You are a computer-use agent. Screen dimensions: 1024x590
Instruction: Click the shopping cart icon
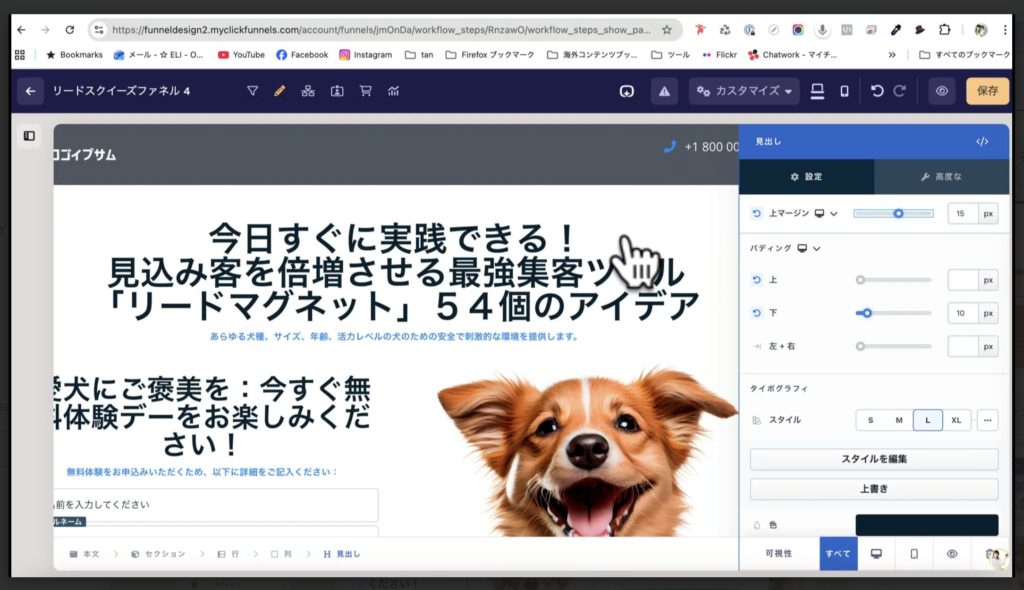coord(366,90)
